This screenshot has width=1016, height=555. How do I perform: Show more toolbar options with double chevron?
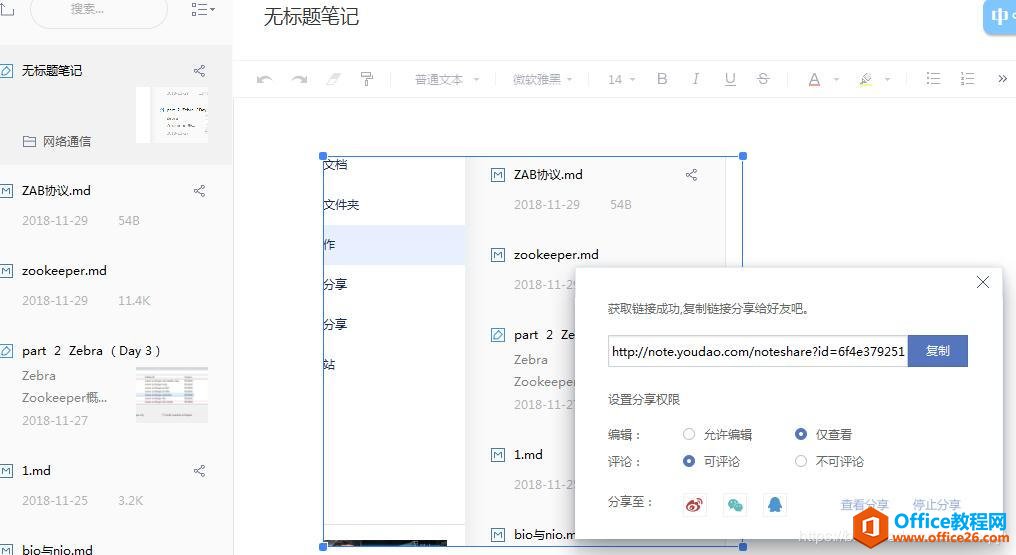pyautogui.click(x=1002, y=79)
